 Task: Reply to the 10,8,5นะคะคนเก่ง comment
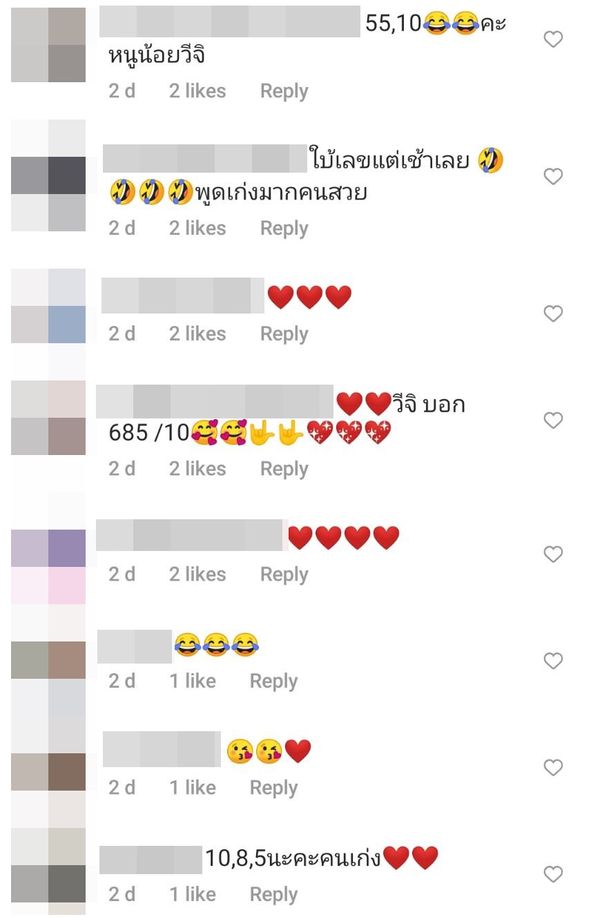[274, 895]
